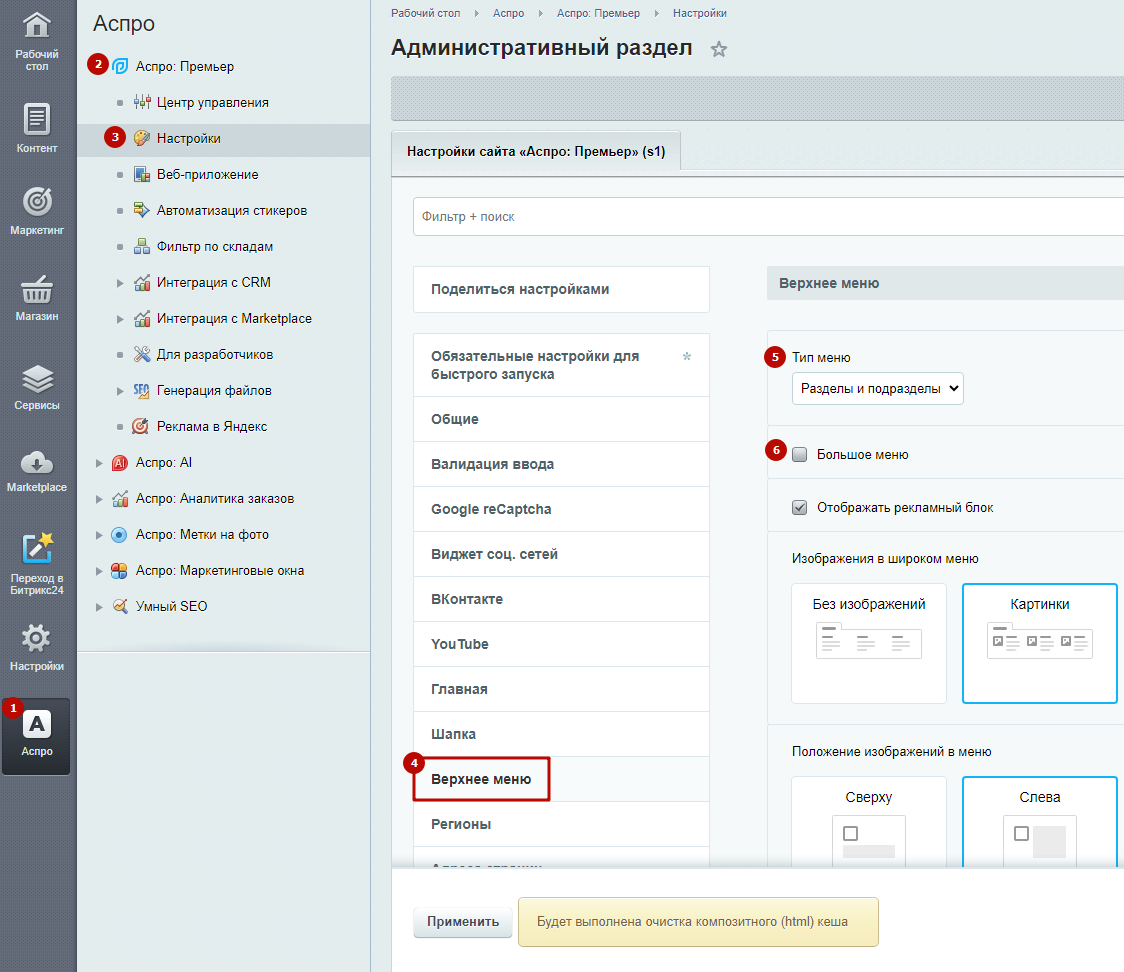Open the Регионы settings section

(x=561, y=824)
